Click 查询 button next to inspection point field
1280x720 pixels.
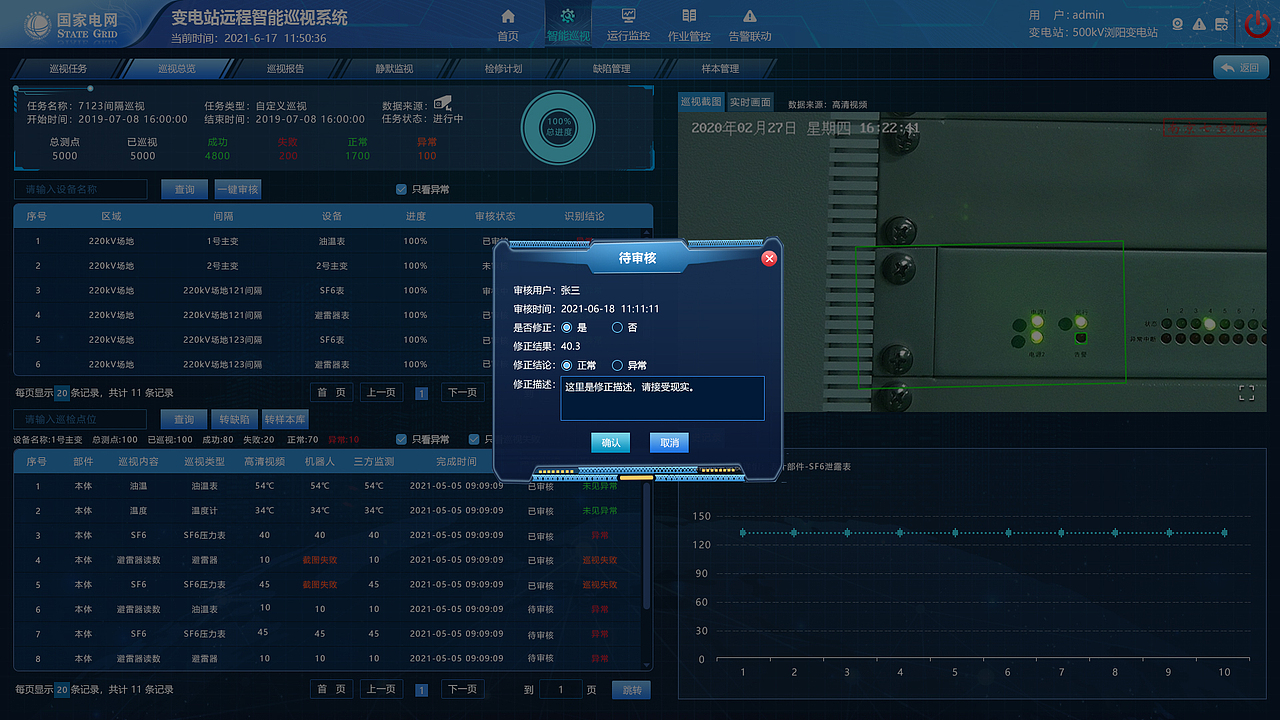coord(184,419)
